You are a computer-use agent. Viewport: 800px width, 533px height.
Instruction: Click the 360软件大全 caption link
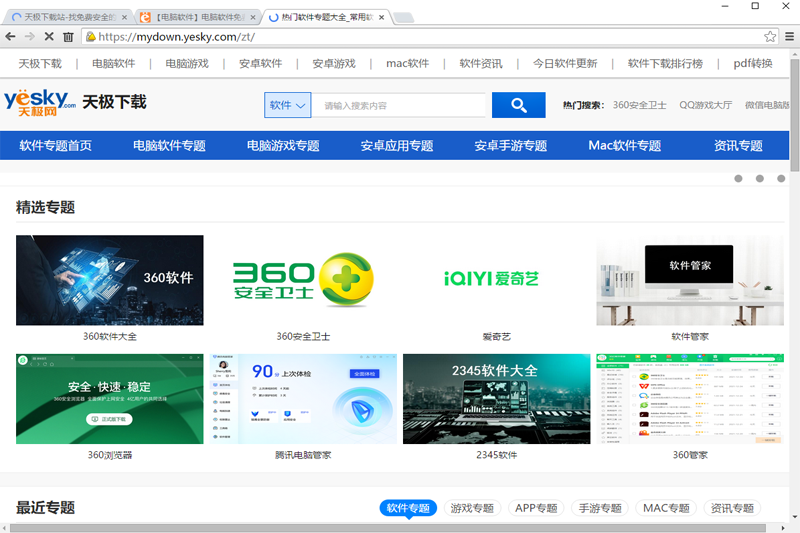(x=110, y=337)
